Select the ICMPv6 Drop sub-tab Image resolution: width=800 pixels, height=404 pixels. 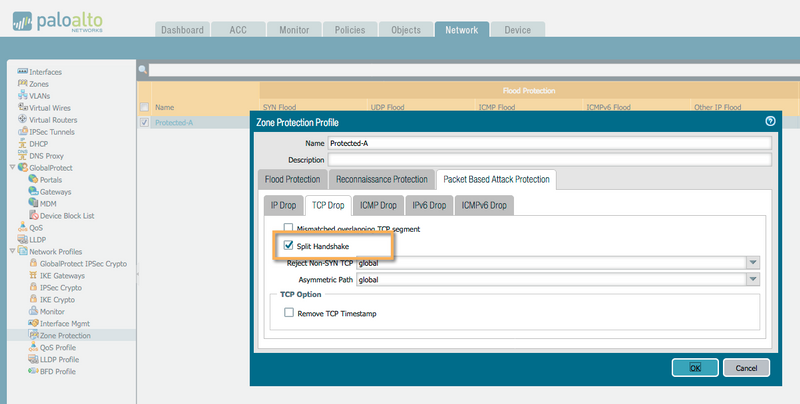pyautogui.click(x=484, y=205)
